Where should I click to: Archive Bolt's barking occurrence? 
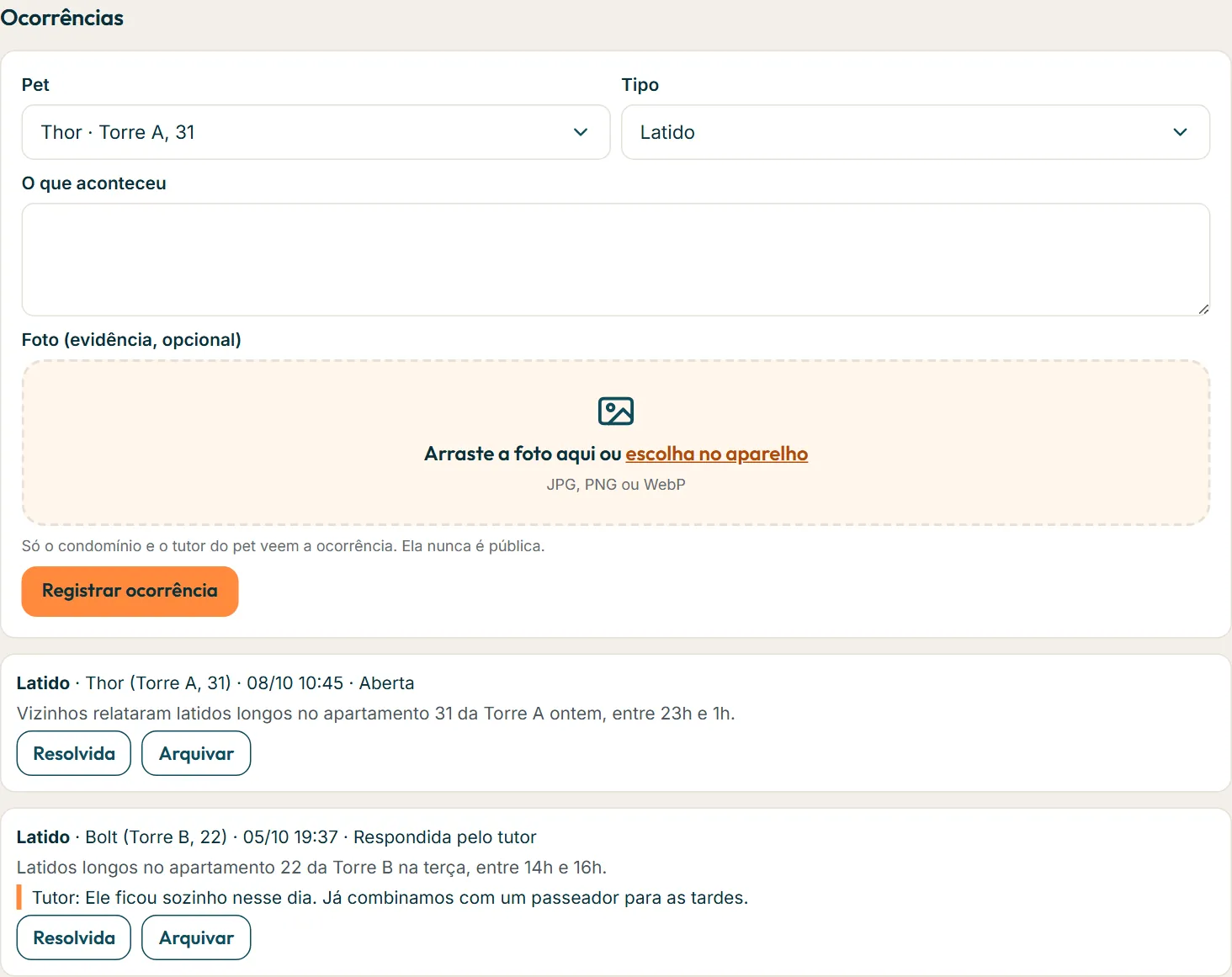[196, 937]
